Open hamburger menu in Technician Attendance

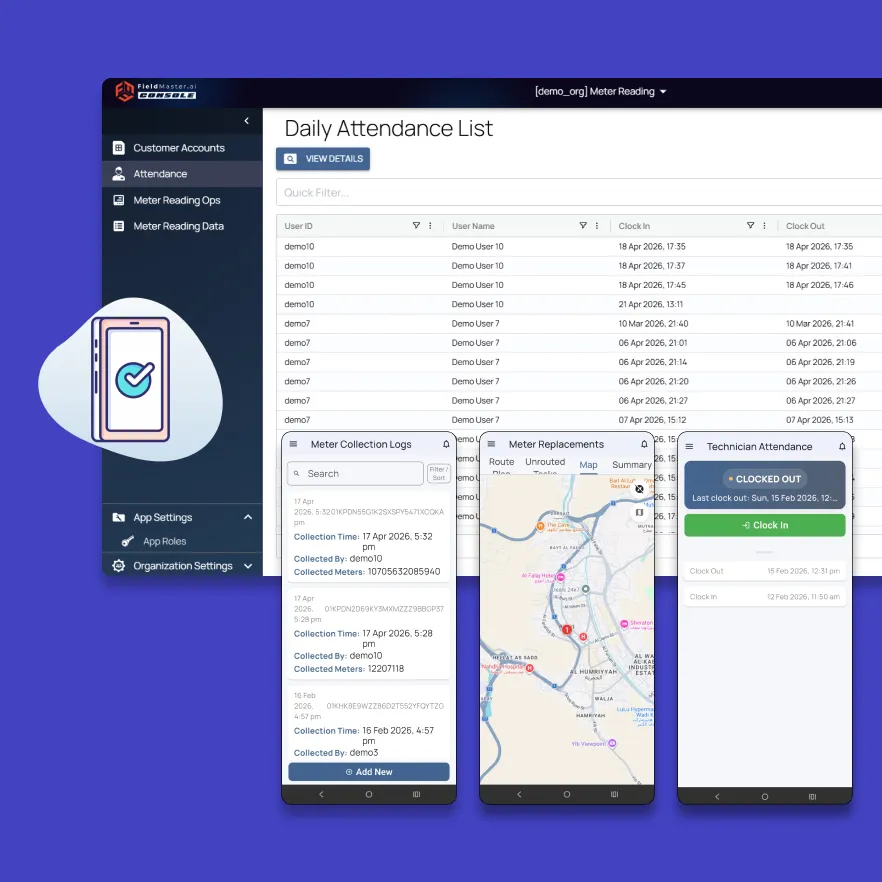pyautogui.click(x=689, y=446)
